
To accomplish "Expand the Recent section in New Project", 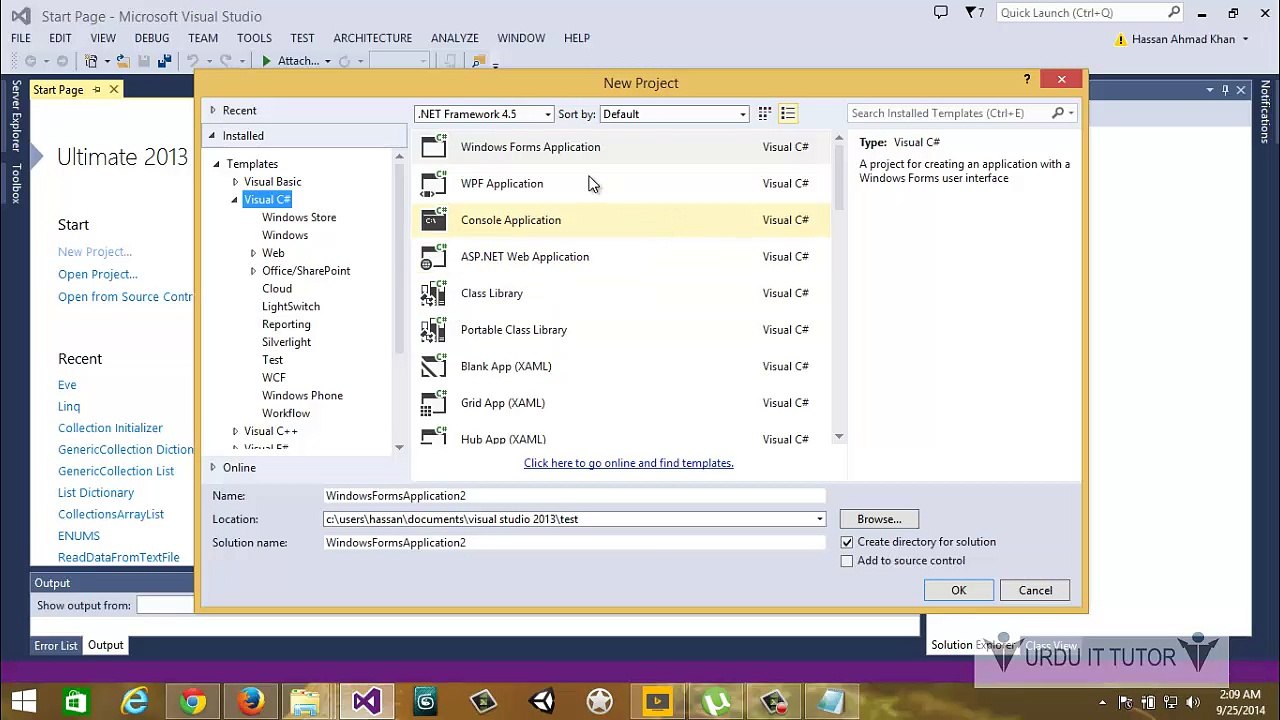I will pos(212,110).
